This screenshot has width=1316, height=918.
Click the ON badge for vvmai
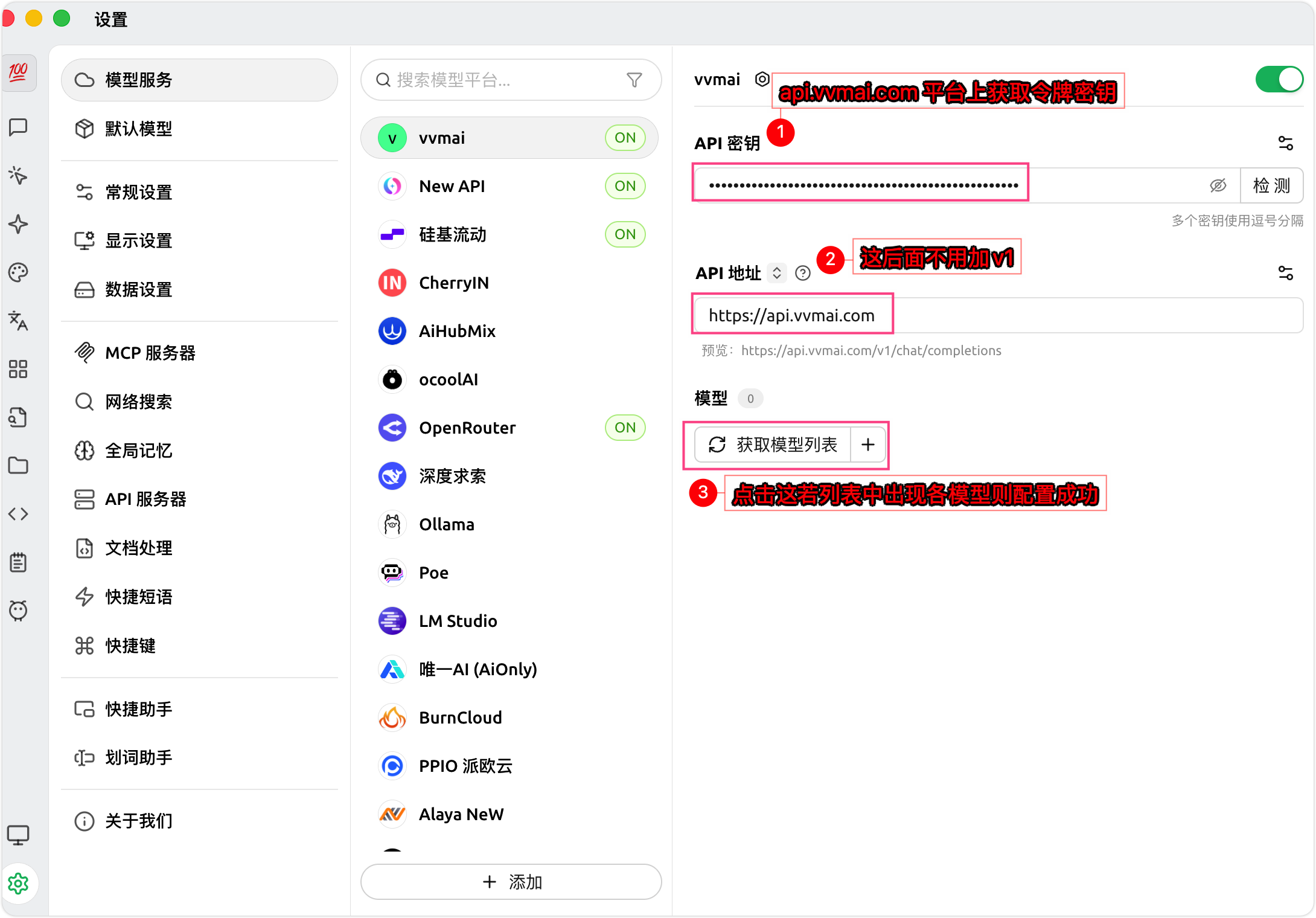point(625,138)
